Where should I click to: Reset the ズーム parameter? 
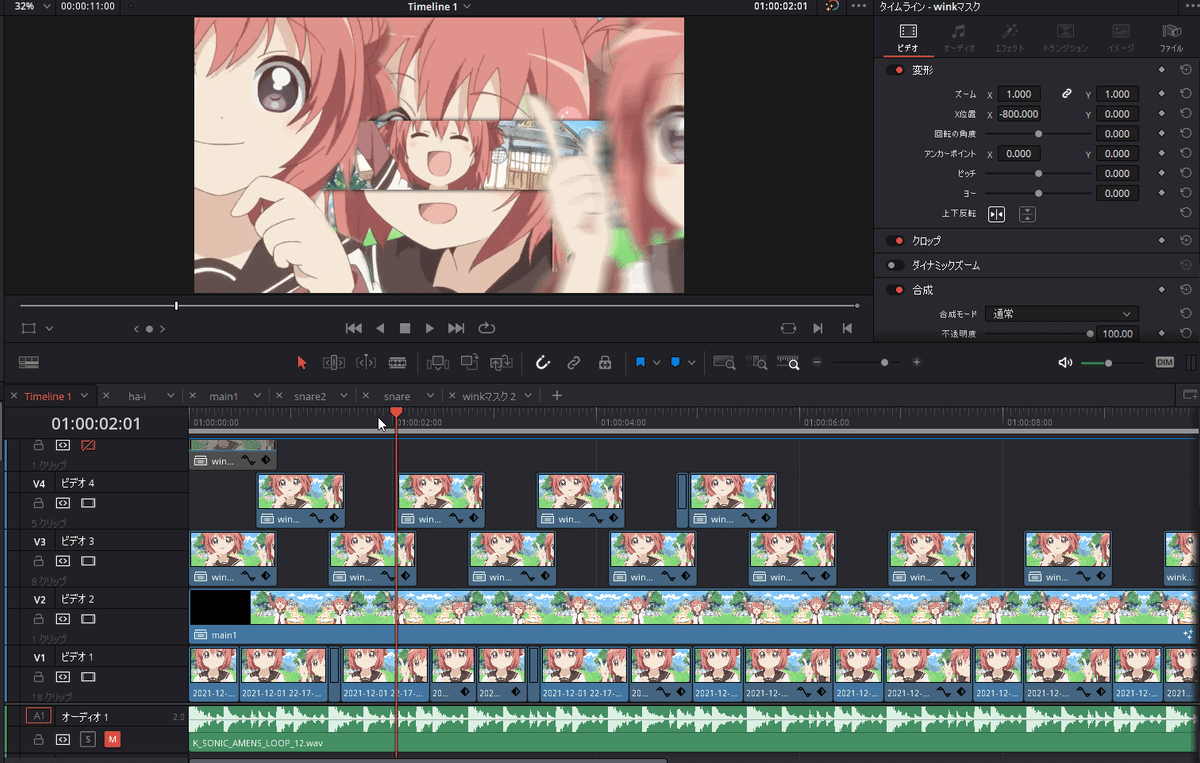pos(1185,94)
